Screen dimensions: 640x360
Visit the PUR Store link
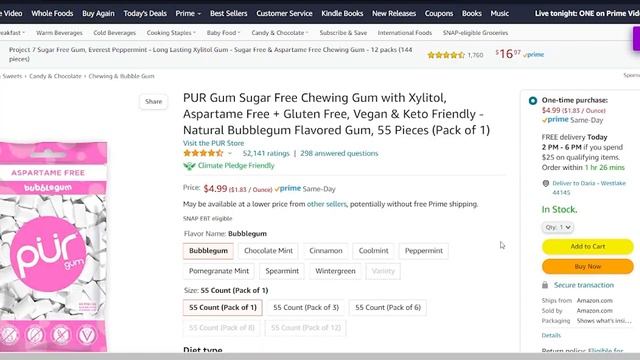tap(213, 143)
